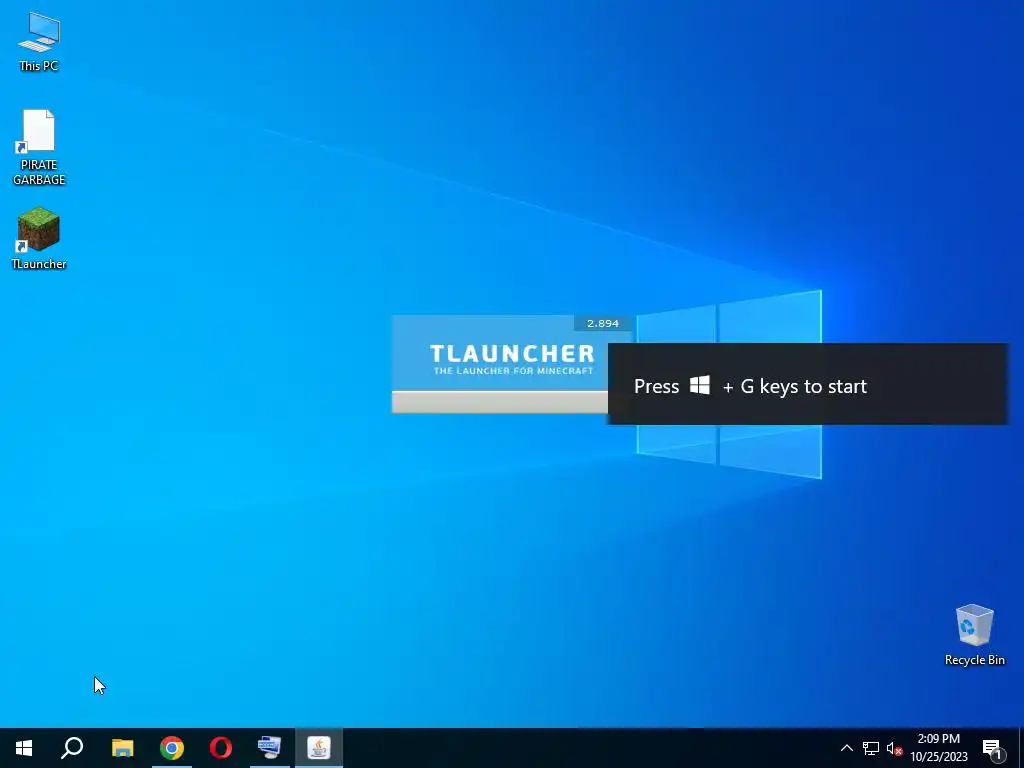1024x768 pixels.
Task: Open network status tray icon
Action: (871, 748)
